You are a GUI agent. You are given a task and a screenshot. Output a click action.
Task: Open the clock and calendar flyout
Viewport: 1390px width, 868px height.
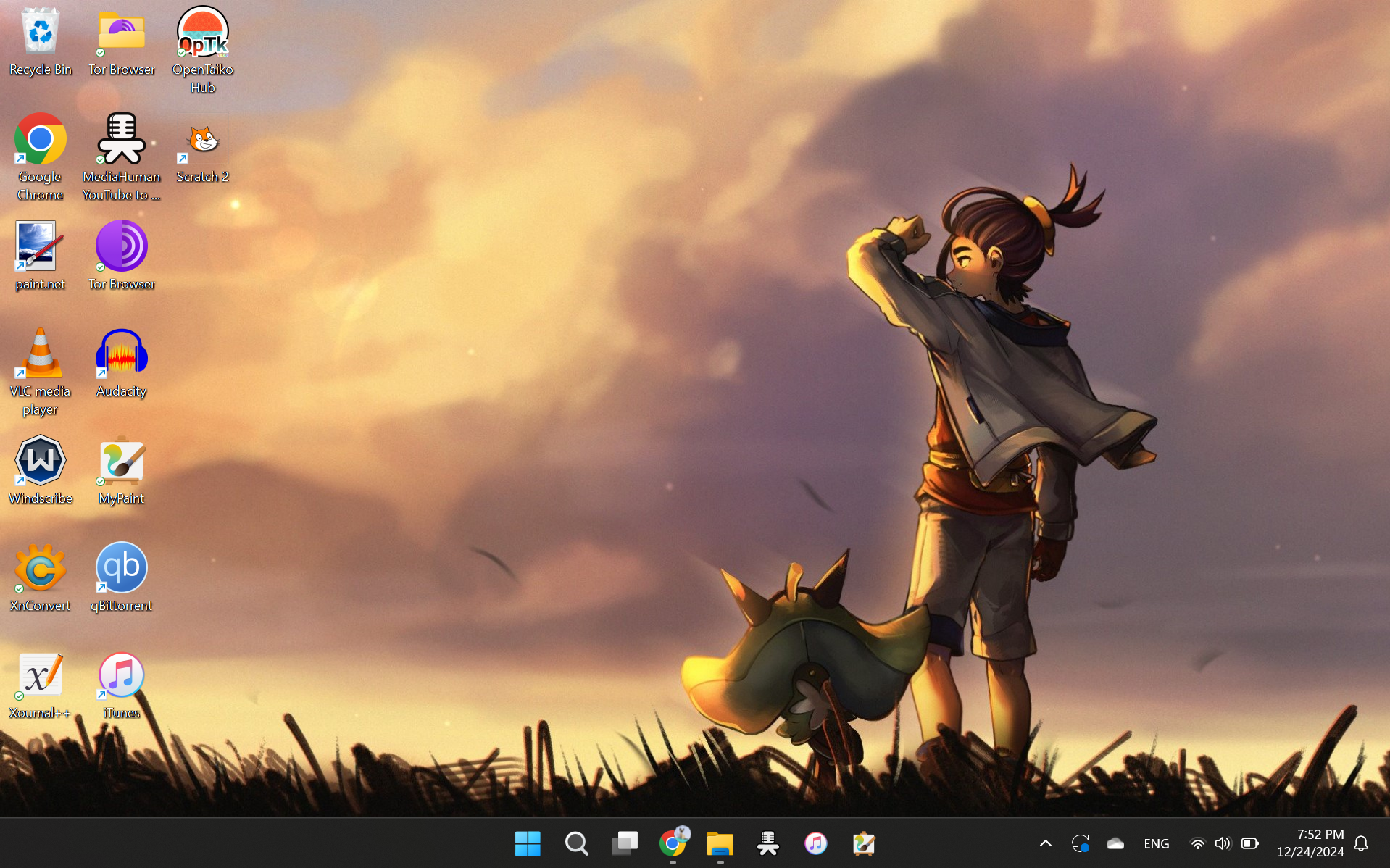point(1310,843)
